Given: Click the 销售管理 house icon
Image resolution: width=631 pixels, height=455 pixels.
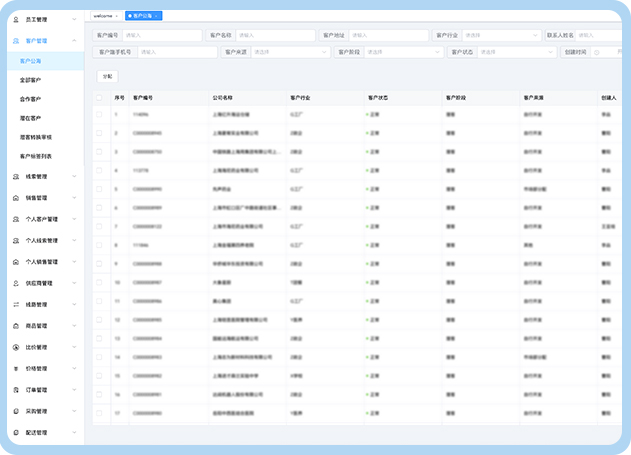Looking at the screenshot, I should [16, 197].
